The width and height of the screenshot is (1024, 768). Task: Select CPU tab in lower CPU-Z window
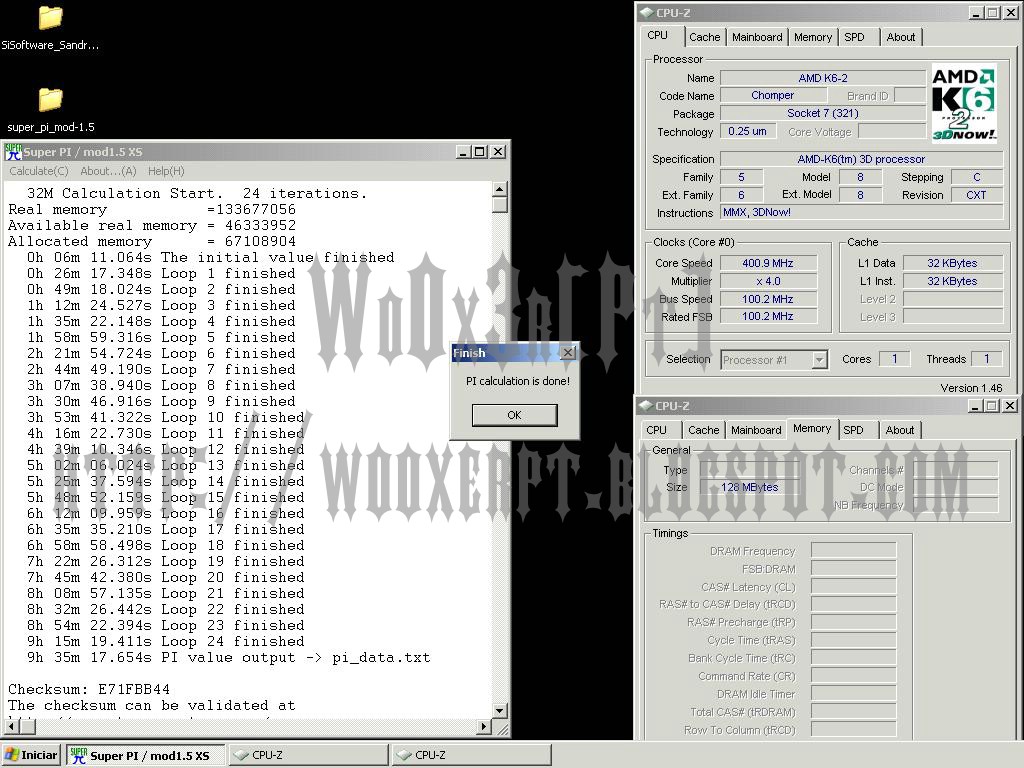pos(656,430)
